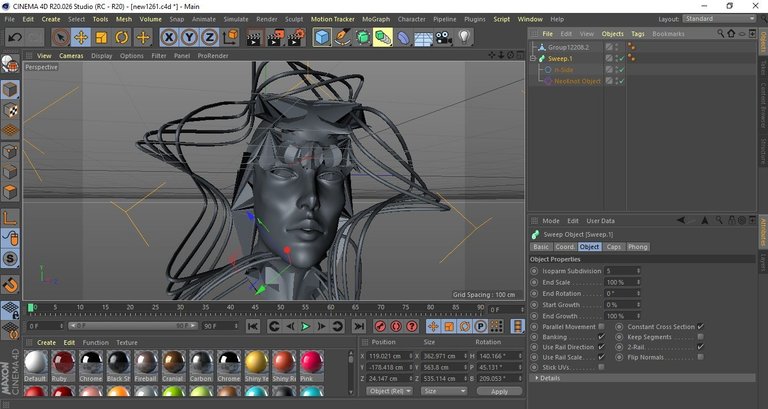Click the Position X coordinate field
The height and width of the screenshot is (409, 768).
[390, 356]
